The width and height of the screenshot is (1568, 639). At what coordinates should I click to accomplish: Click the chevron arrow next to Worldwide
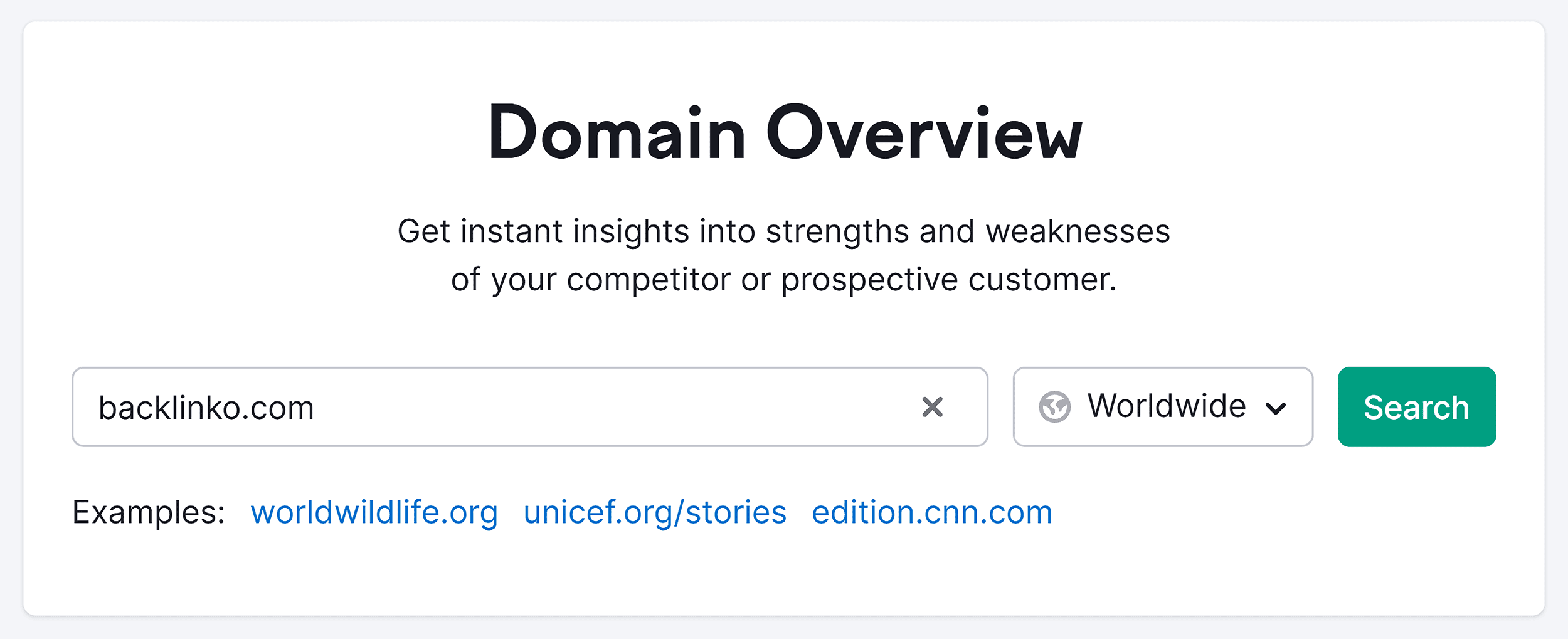tap(1275, 409)
